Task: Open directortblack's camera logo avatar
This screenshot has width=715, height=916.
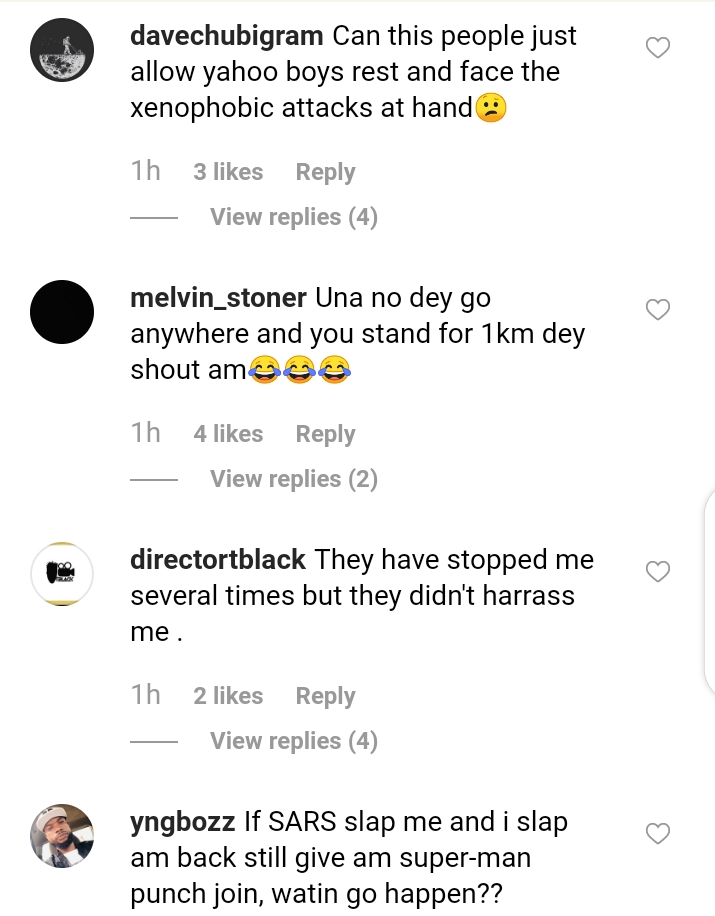Action: point(62,575)
